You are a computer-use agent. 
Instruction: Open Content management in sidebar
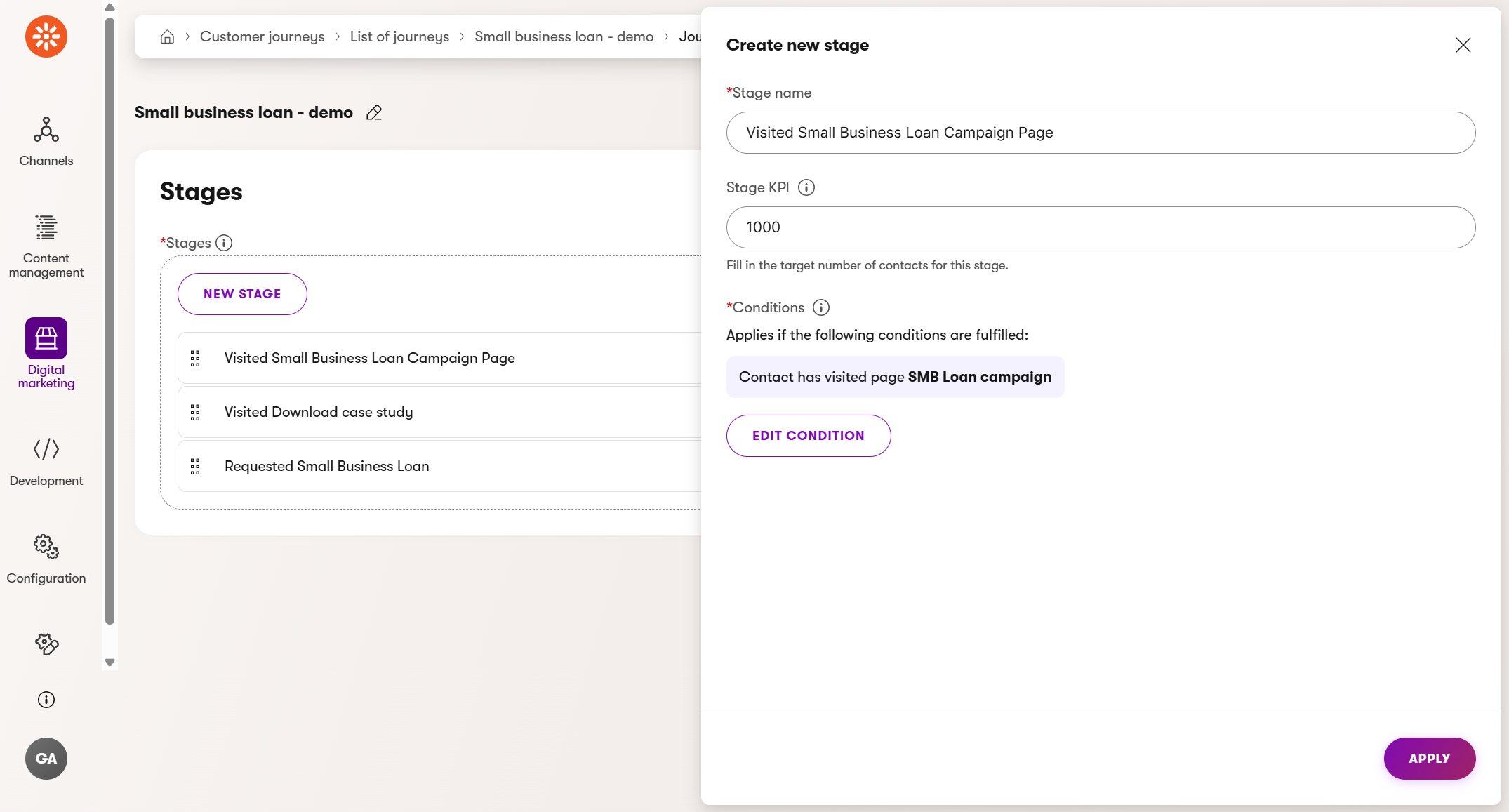coord(46,246)
